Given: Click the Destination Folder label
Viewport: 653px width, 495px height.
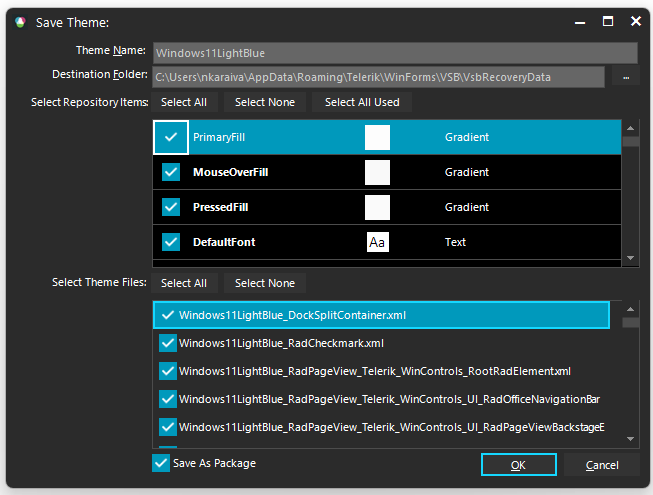Looking at the screenshot, I should coord(100,74).
